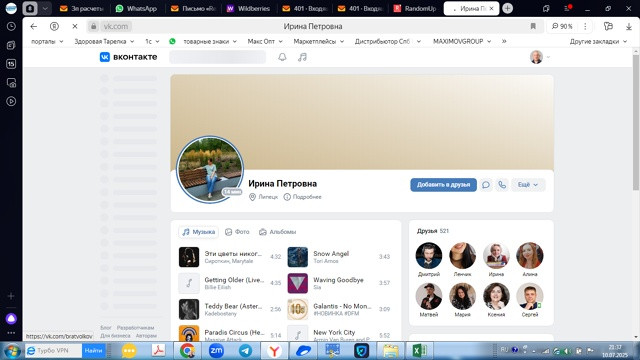Add a new browser tab
Image resolution: width=640 pixels, height=360 pixels.
click(507, 8)
